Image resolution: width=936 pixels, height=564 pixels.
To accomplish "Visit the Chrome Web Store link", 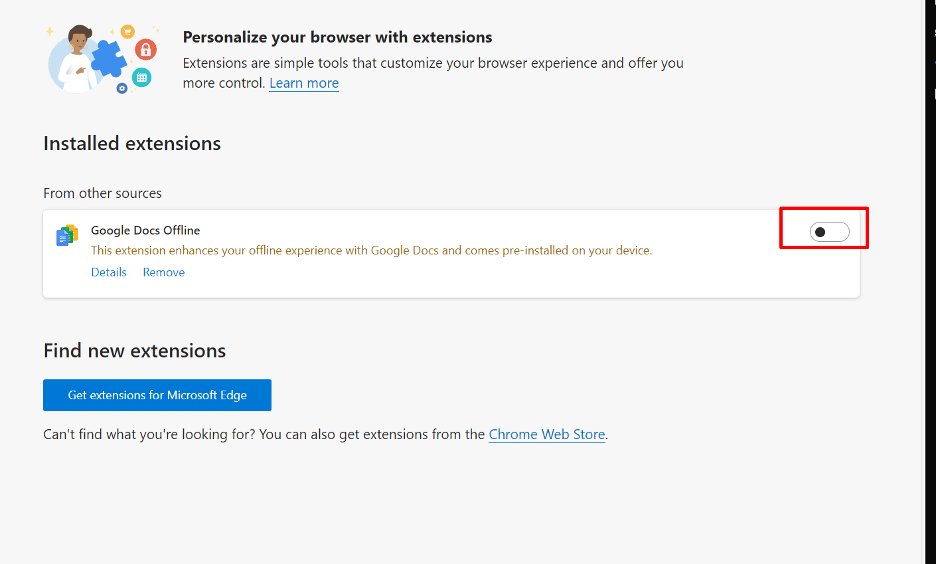I will click(547, 434).
